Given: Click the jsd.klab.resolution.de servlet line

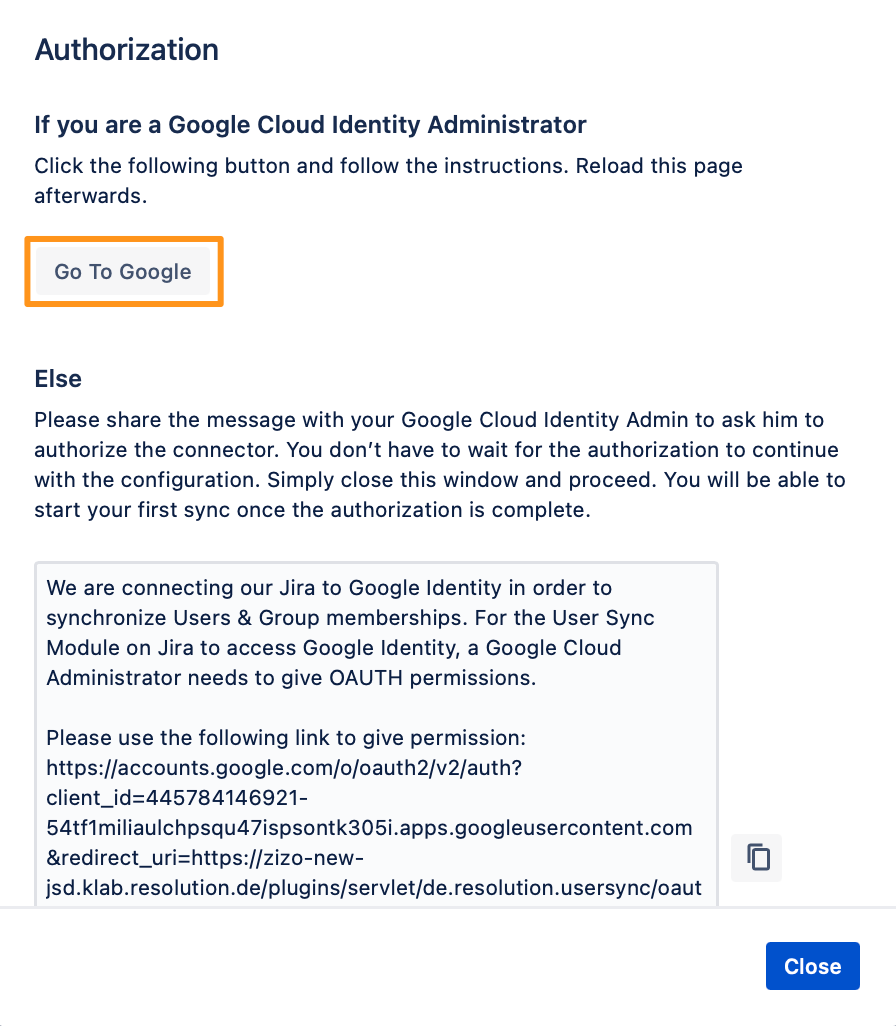Looking at the screenshot, I should point(374,887).
